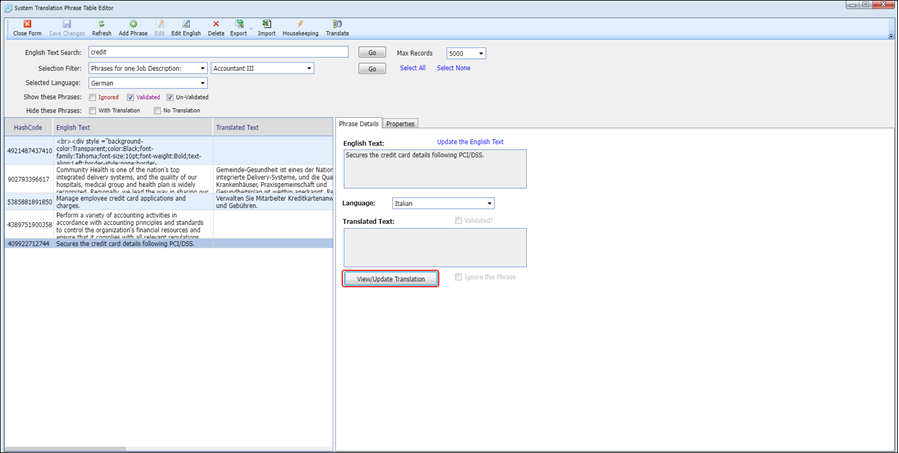Open the Max Records 5000 dropdown
Image resolution: width=899 pixels, height=453 pixels.
466,53
